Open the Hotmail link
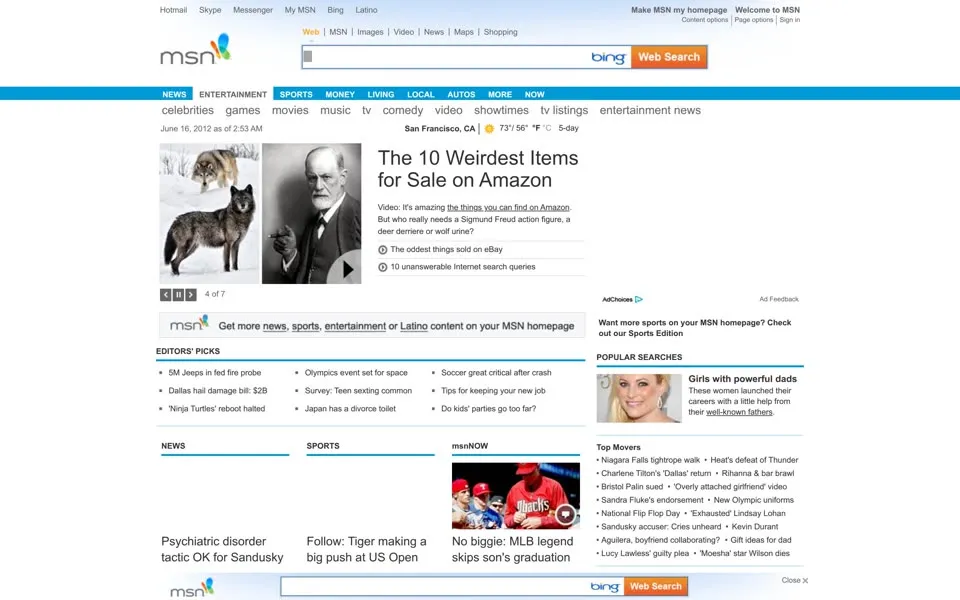This screenshot has height=600, width=960. tap(173, 10)
